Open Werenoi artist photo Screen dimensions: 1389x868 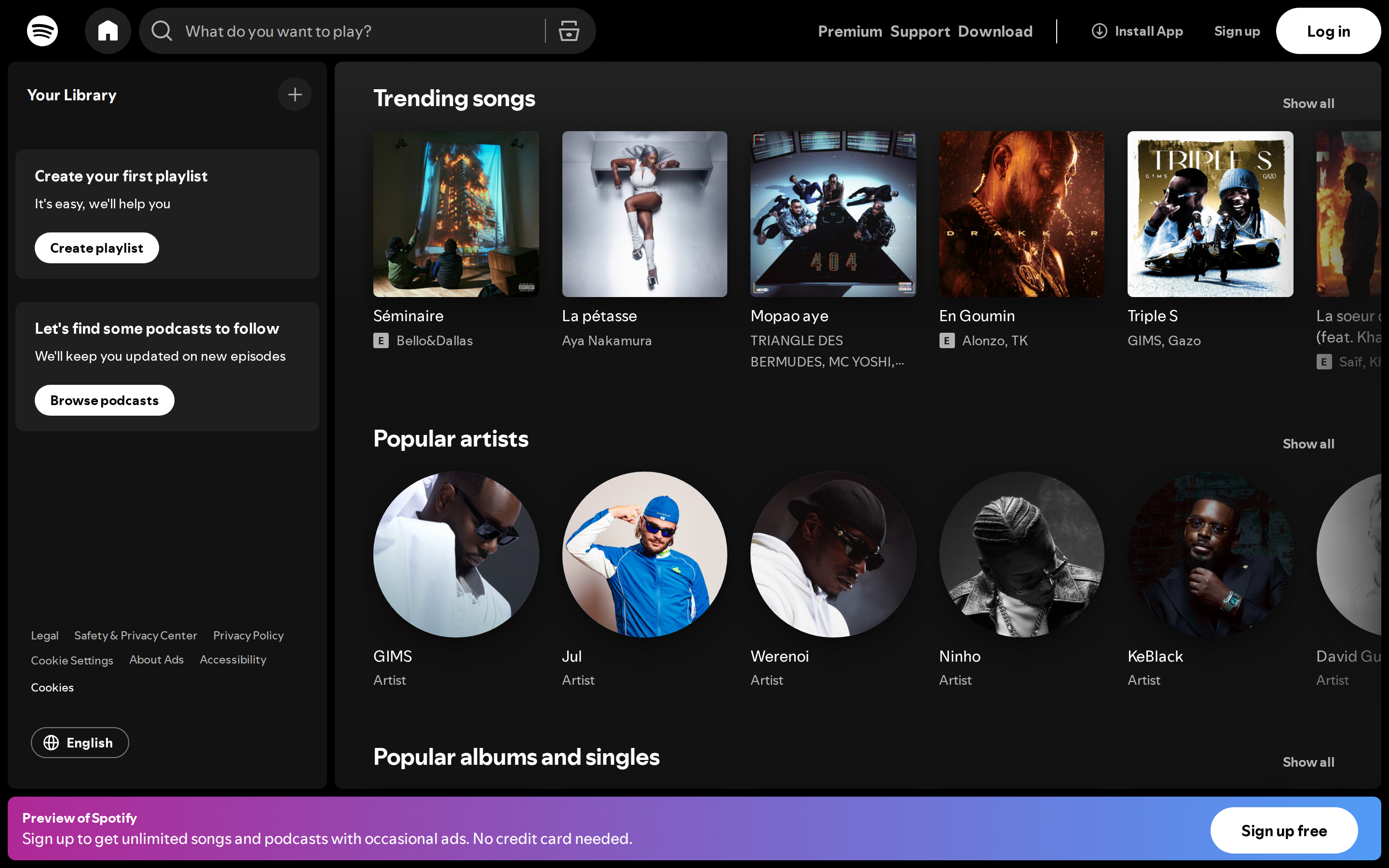833,555
